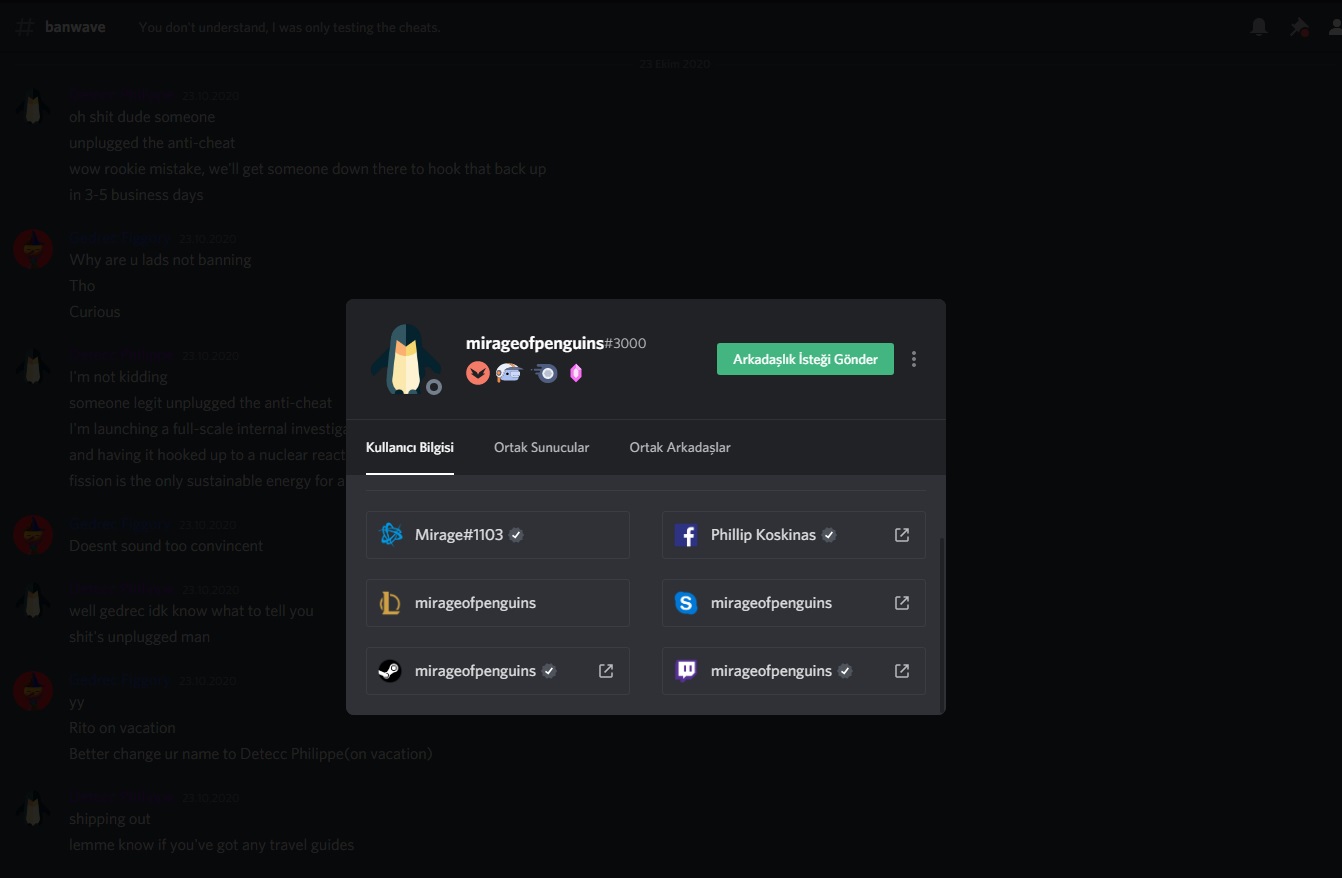This screenshot has width=1342, height=878.
Task: Click the hashtag channel icon beside banwave
Action: 25,27
